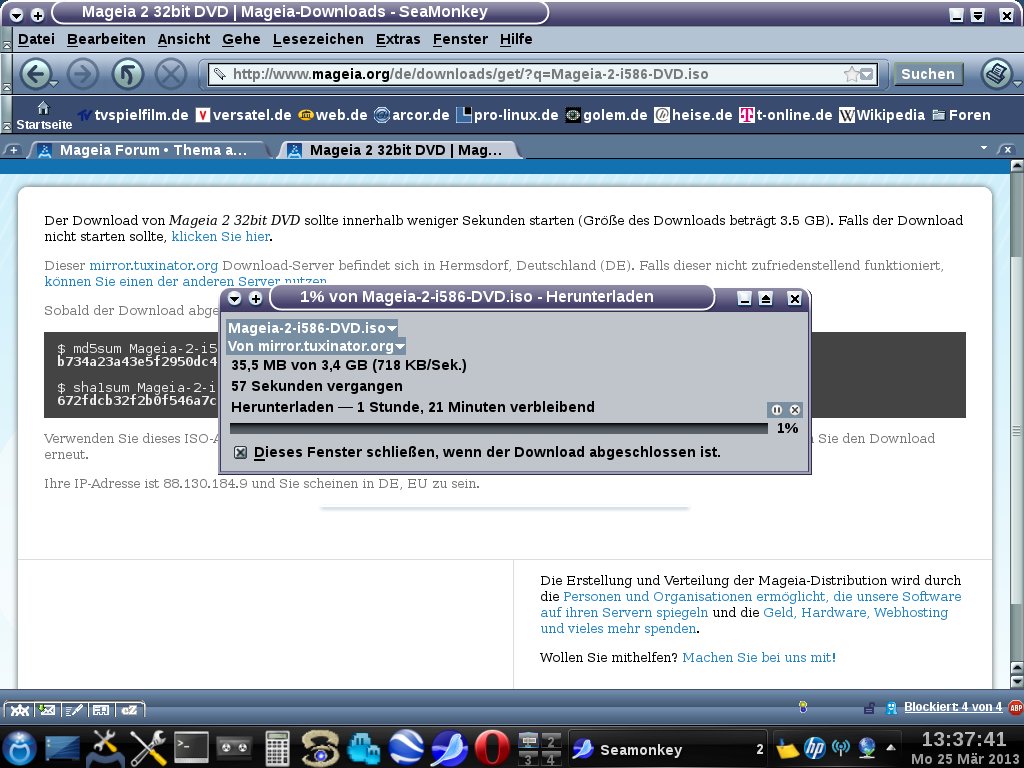The width and height of the screenshot is (1024, 768).
Task: Click the Seamonkey task in the taskbar
Action: pos(667,750)
